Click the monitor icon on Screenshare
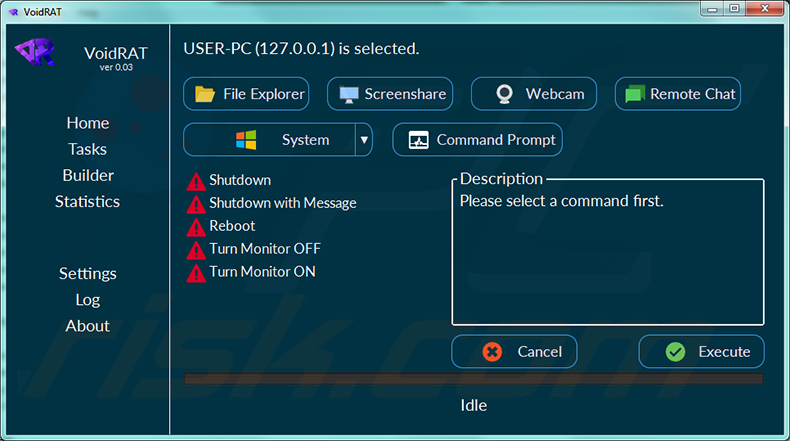 [349, 94]
